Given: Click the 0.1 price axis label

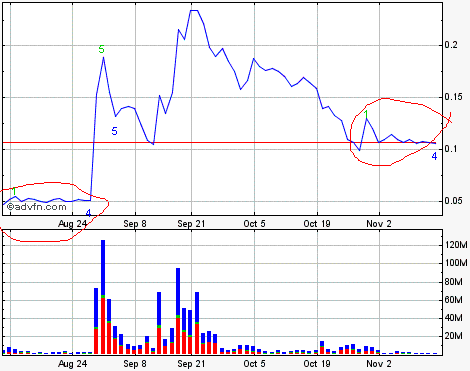Looking at the screenshot, I should tap(451, 149).
